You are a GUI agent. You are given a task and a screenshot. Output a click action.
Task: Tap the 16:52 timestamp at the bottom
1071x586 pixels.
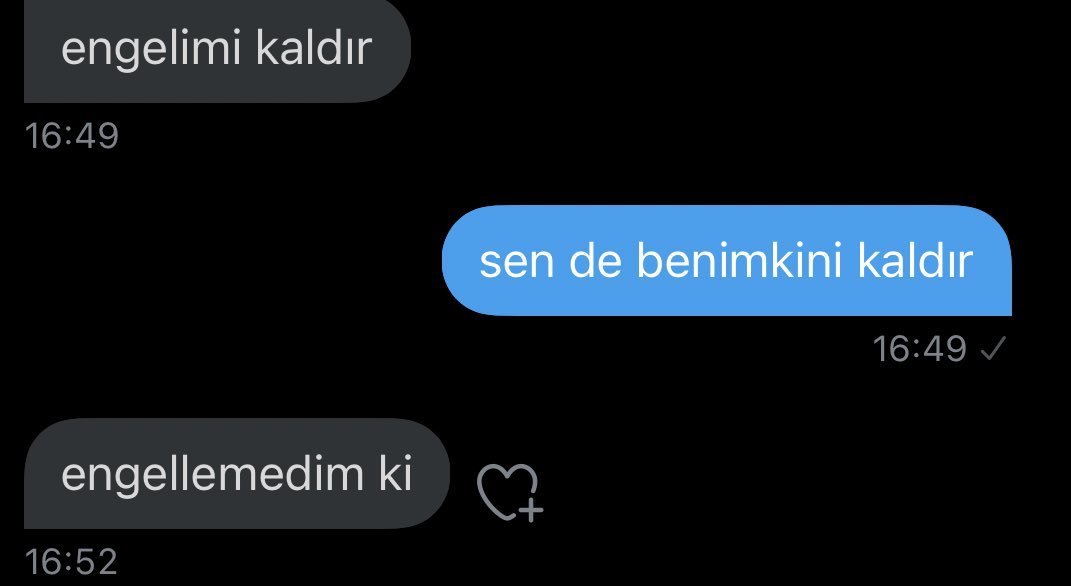coord(72,561)
